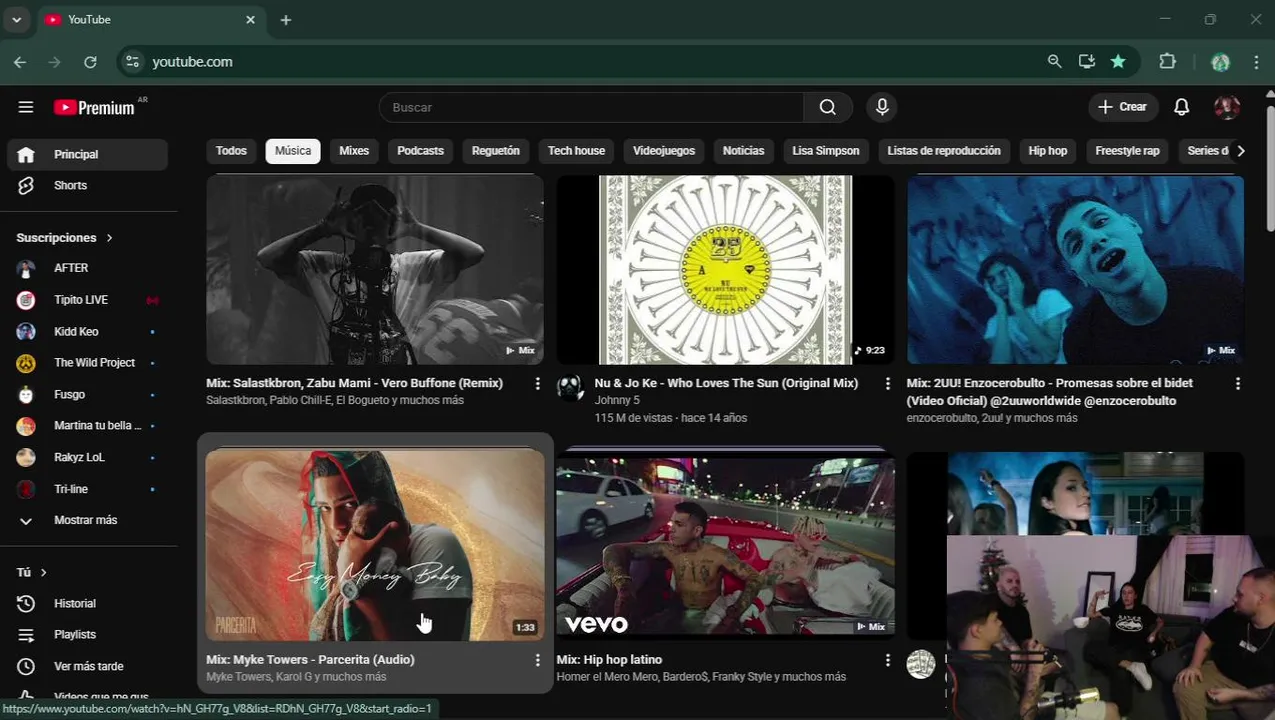
Task: Select the Tech house filter chip
Action: point(576,151)
